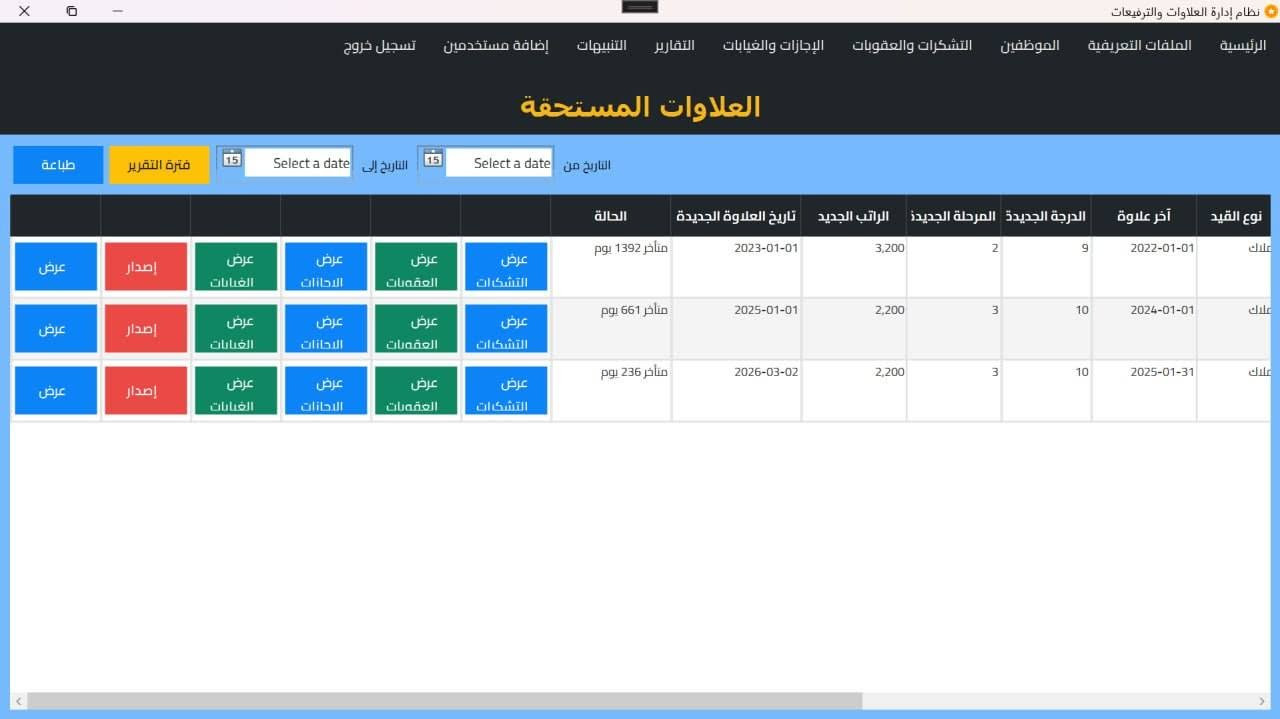The width and height of the screenshot is (1280, 719).
Task: Open the 'التشكرات والعقوبات' menu item
Action: 912,46
